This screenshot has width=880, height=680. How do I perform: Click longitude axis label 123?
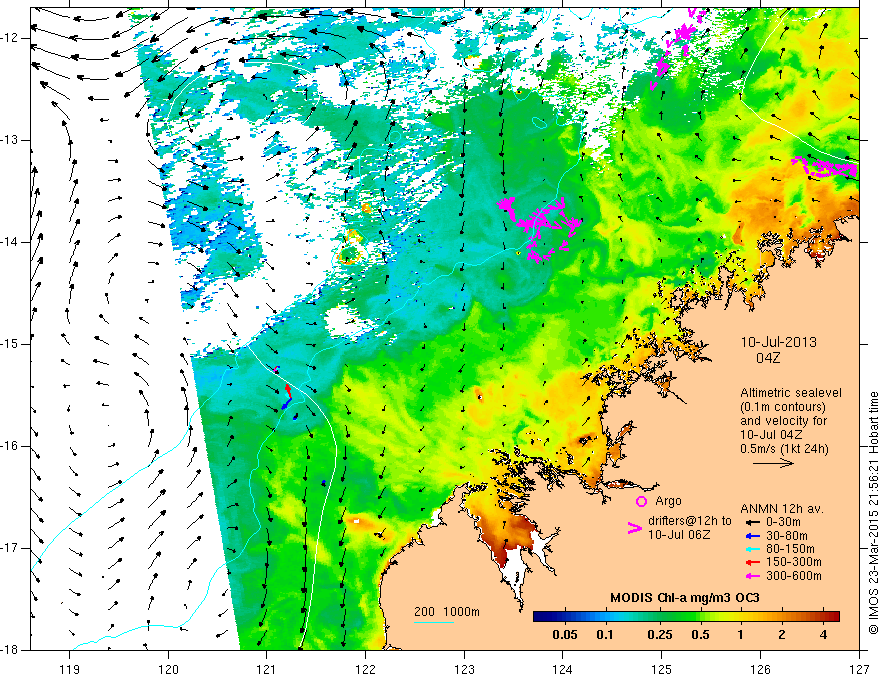tap(464, 670)
